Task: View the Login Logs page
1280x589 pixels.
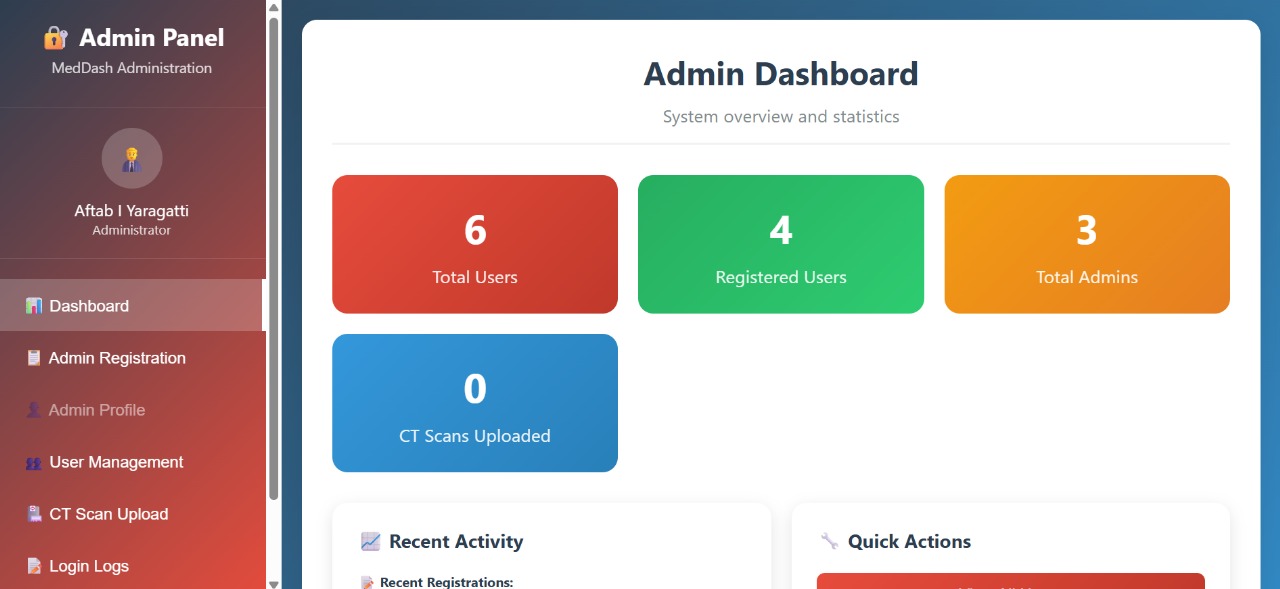Action: click(89, 566)
